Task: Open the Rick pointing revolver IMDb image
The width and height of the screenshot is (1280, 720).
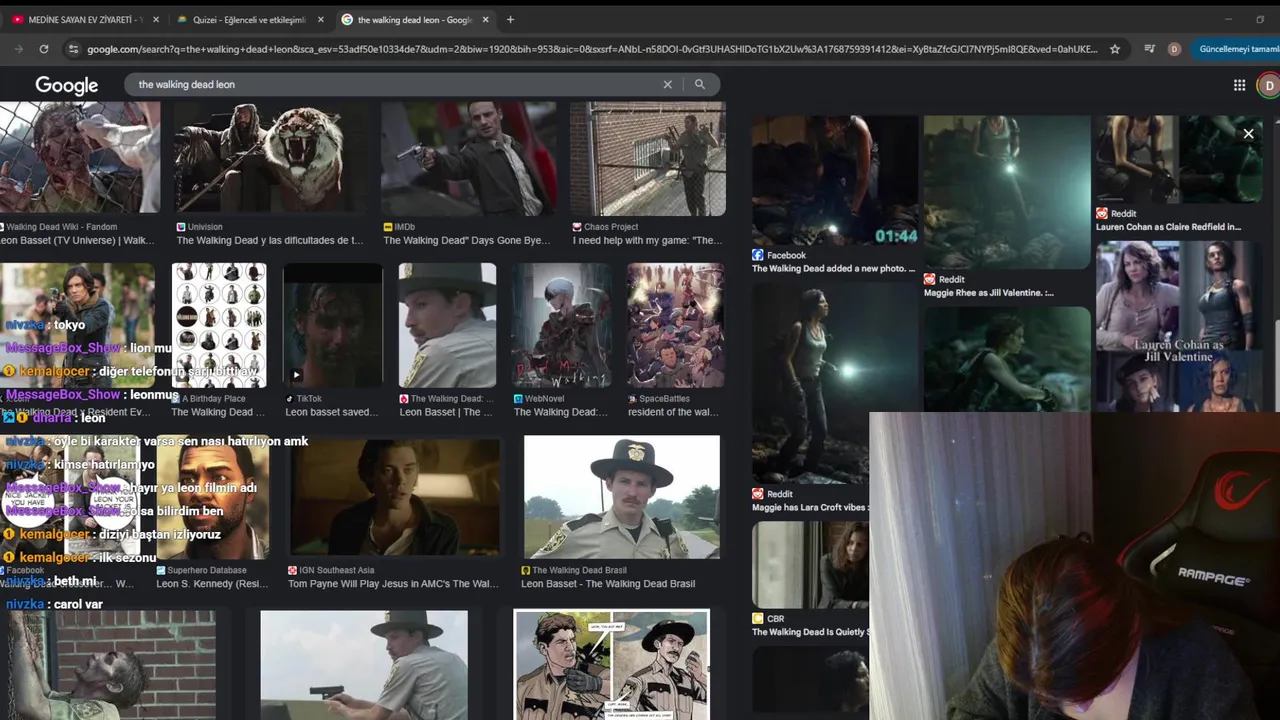Action: [469, 158]
